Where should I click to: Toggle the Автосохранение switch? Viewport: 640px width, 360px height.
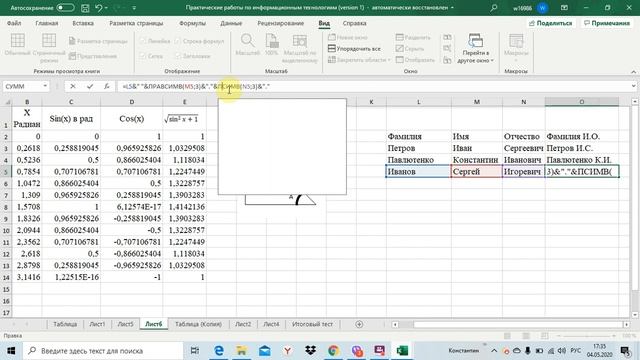[x=65, y=8]
